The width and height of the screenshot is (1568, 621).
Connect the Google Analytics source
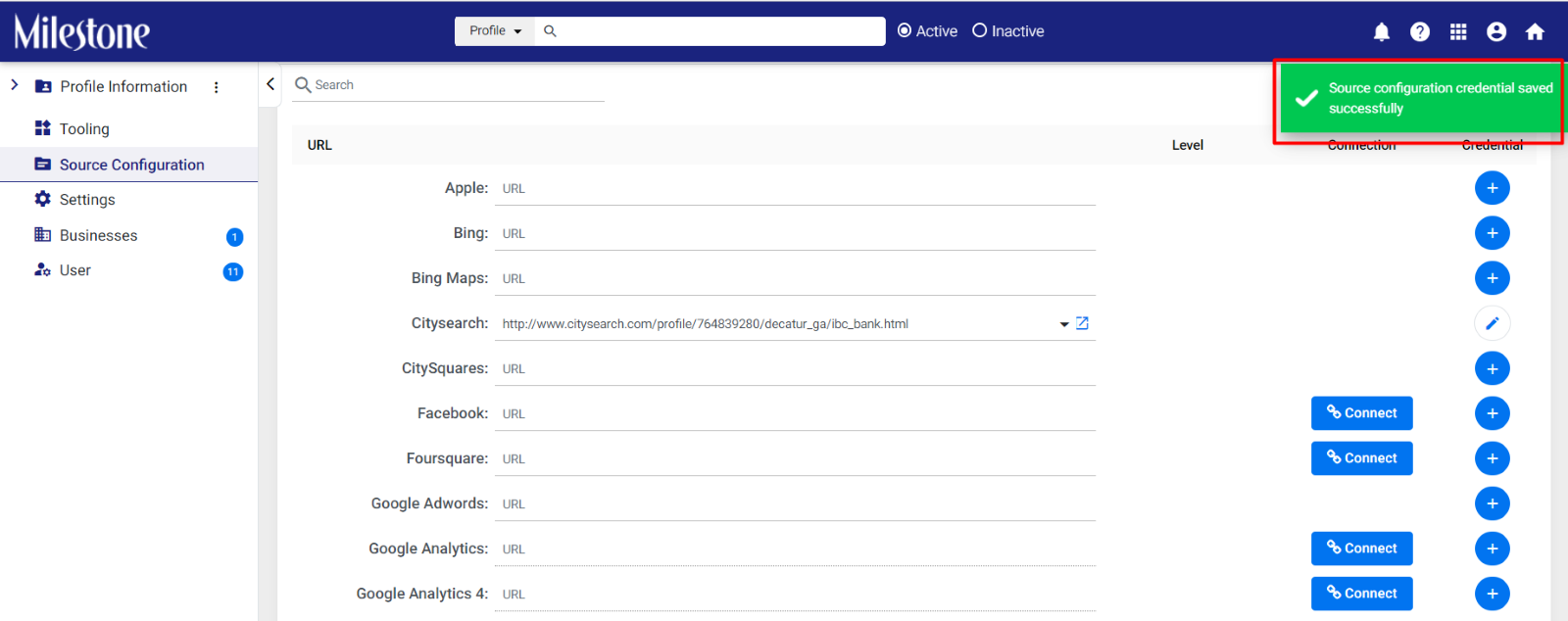(x=1362, y=549)
